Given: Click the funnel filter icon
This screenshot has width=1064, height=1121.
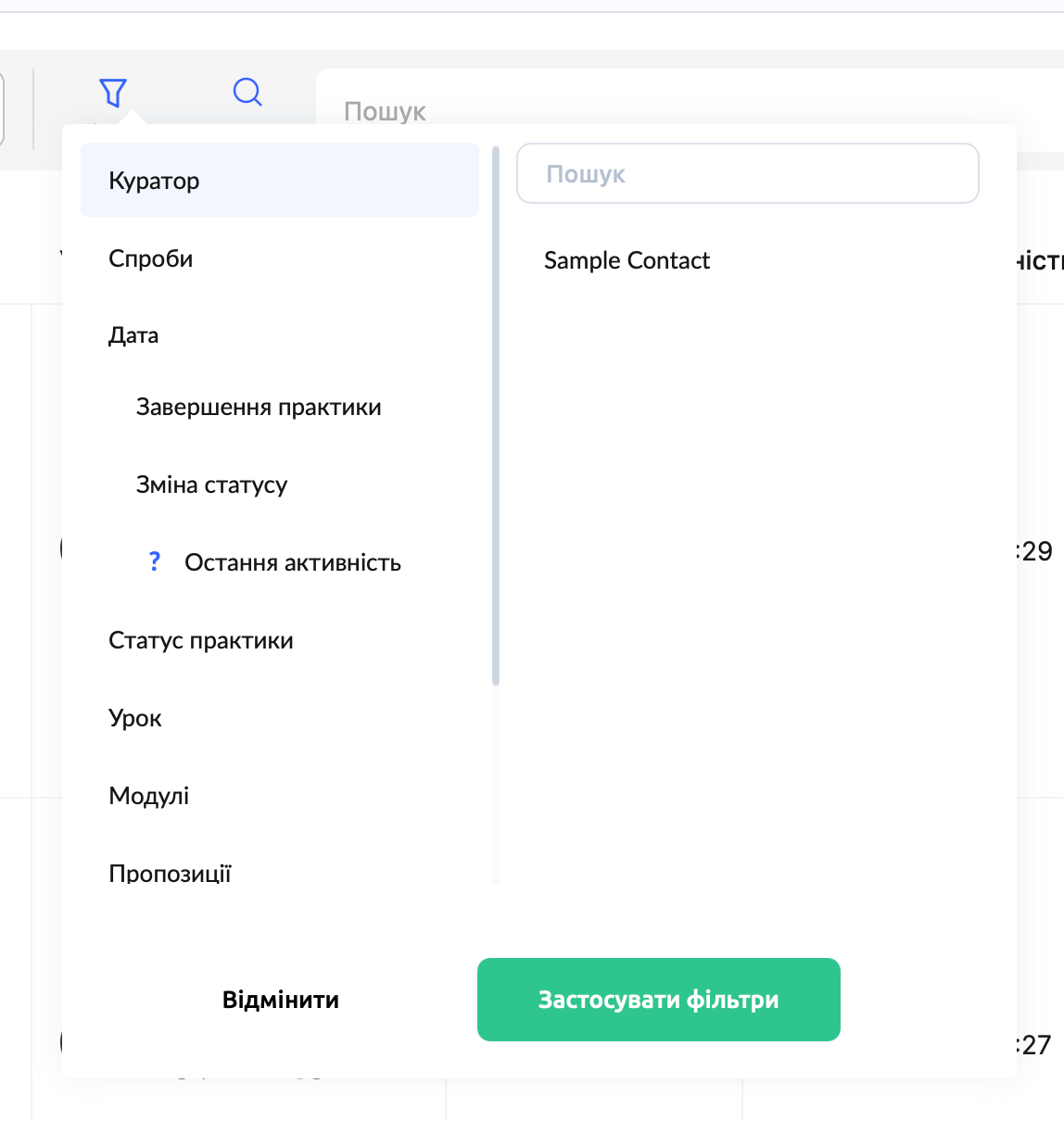Looking at the screenshot, I should tap(113, 93).
